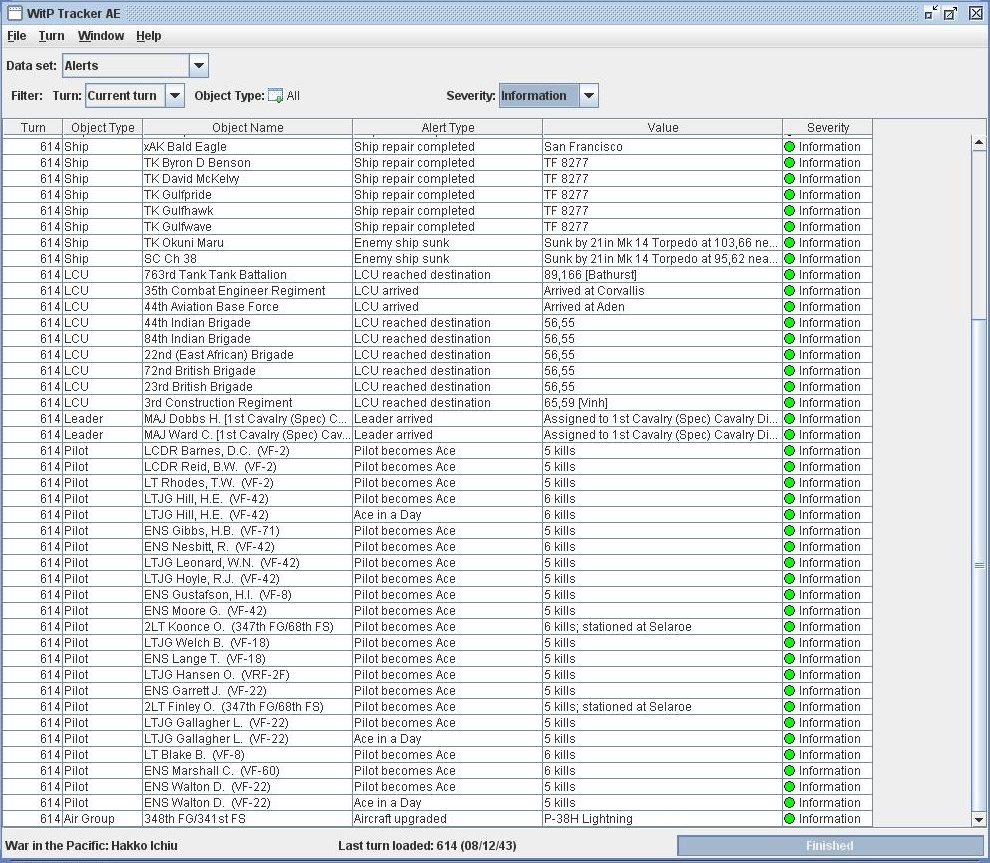The width and height of the screenshot is (990, 863).
Task: Click green severity dot for xAK Bald Eagle
Action: pos(789,146)
